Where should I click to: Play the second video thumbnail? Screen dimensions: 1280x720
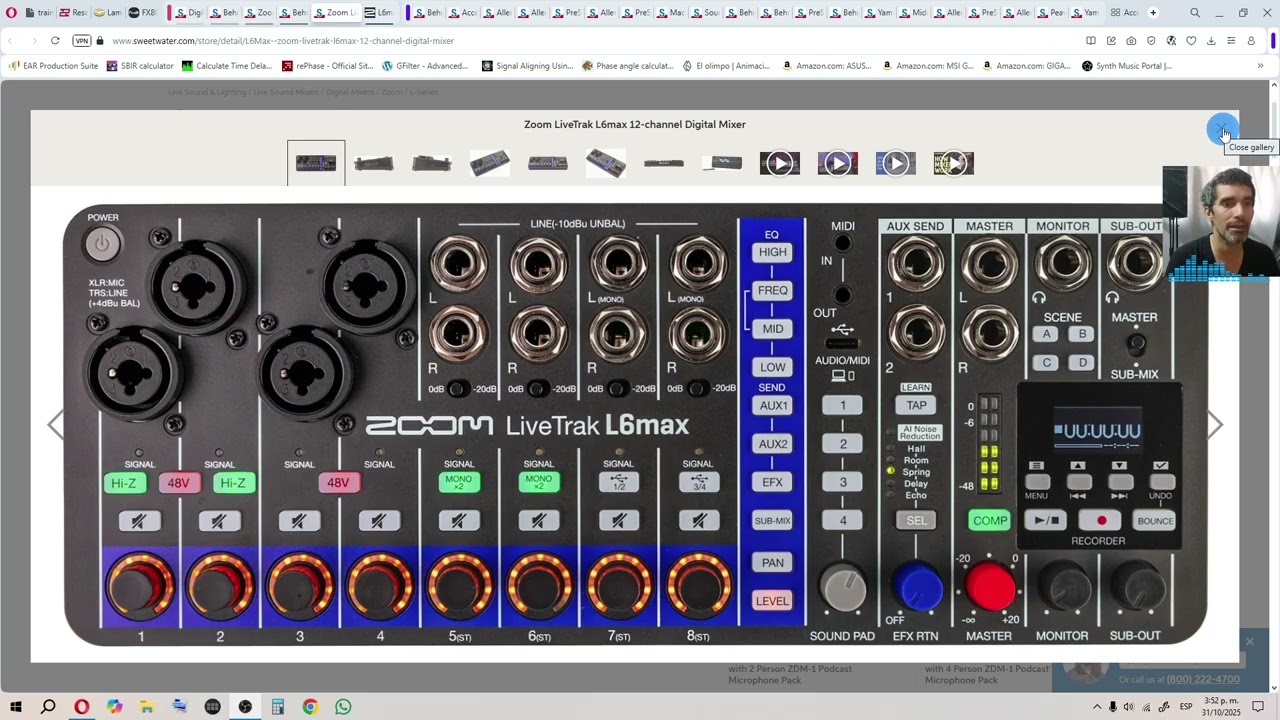(x=838, y=163)
